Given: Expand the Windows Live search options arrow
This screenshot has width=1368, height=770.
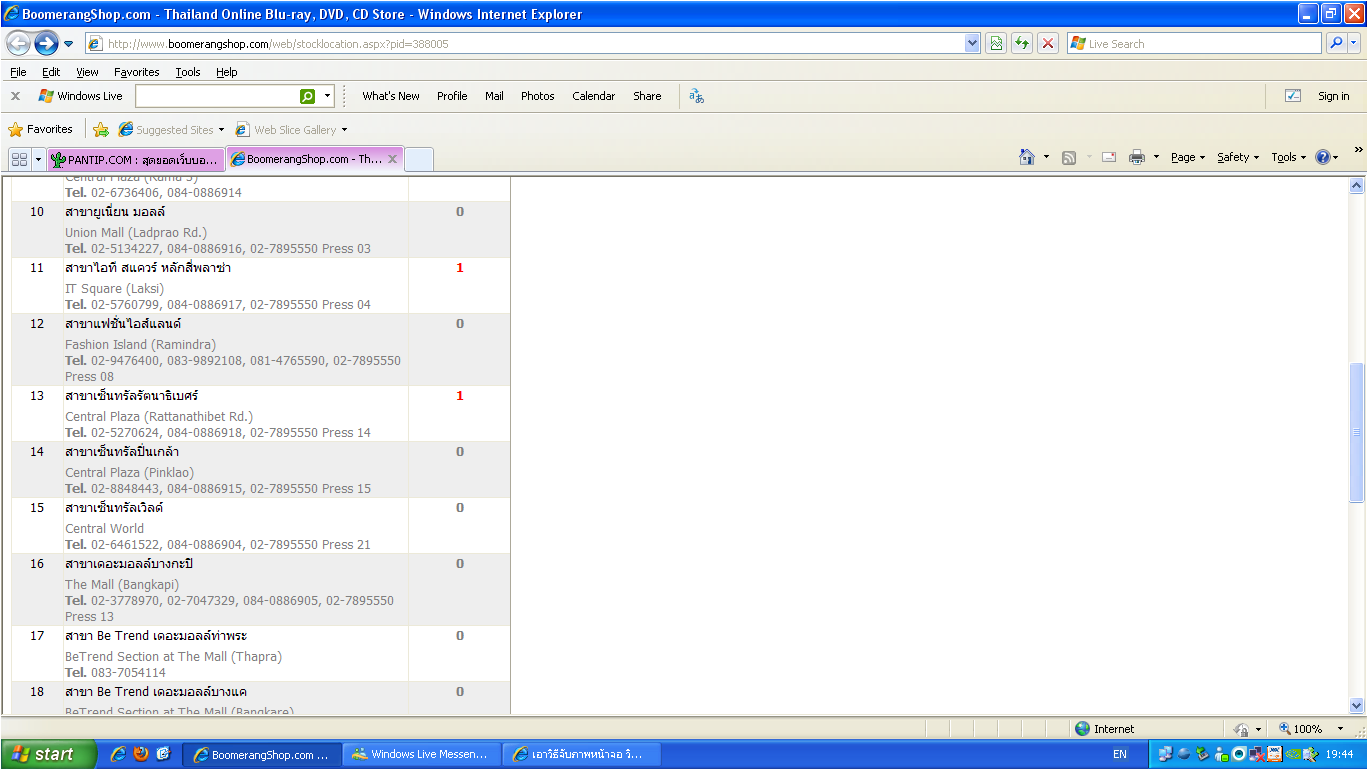Looking at the screenshot, I should point(328,96).
